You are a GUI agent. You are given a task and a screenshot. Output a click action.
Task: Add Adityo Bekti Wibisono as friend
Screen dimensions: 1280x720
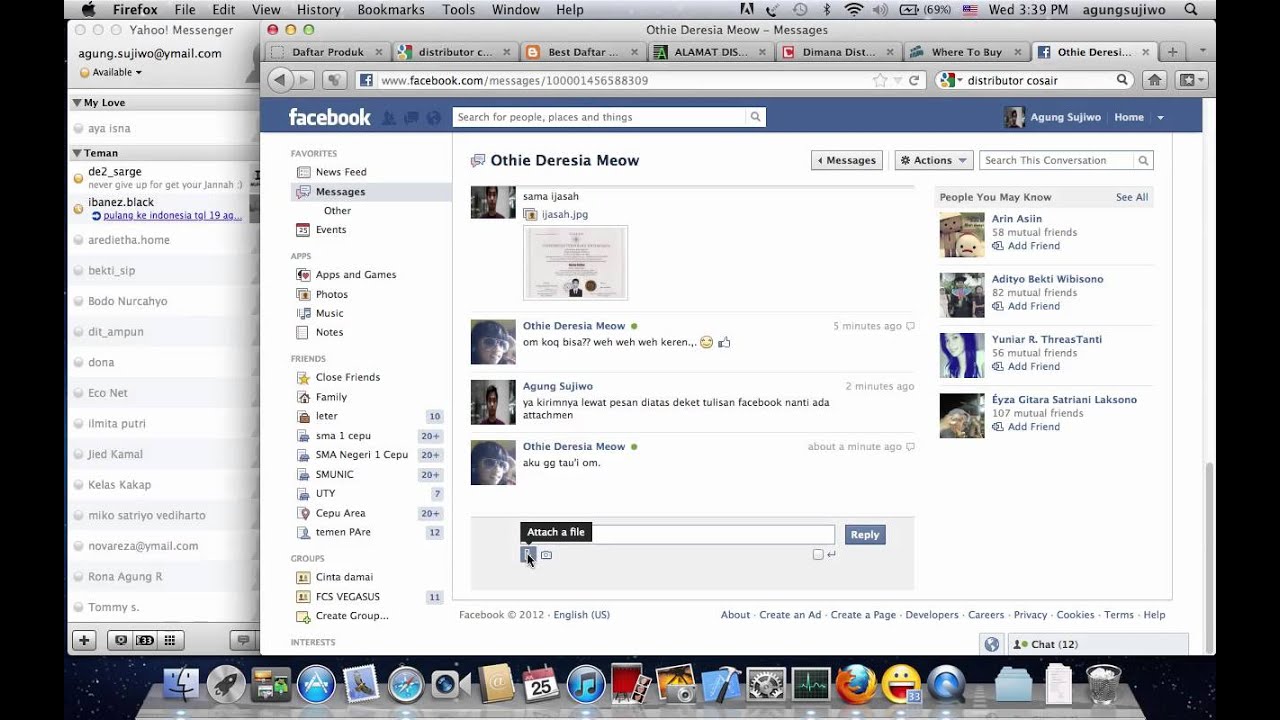[x=1026, y=306]
